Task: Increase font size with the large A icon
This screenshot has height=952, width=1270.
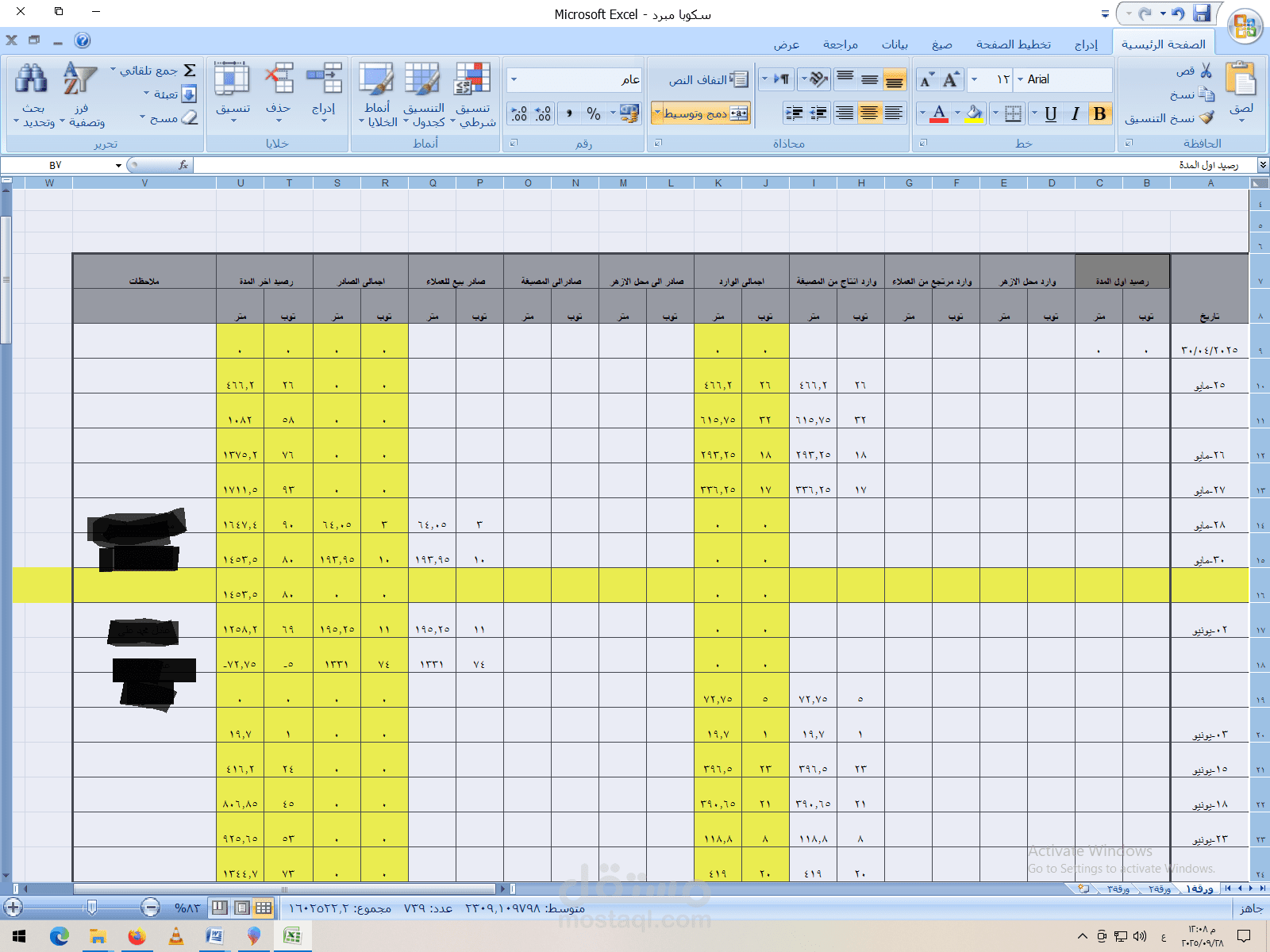Action: tap(951, 79)
